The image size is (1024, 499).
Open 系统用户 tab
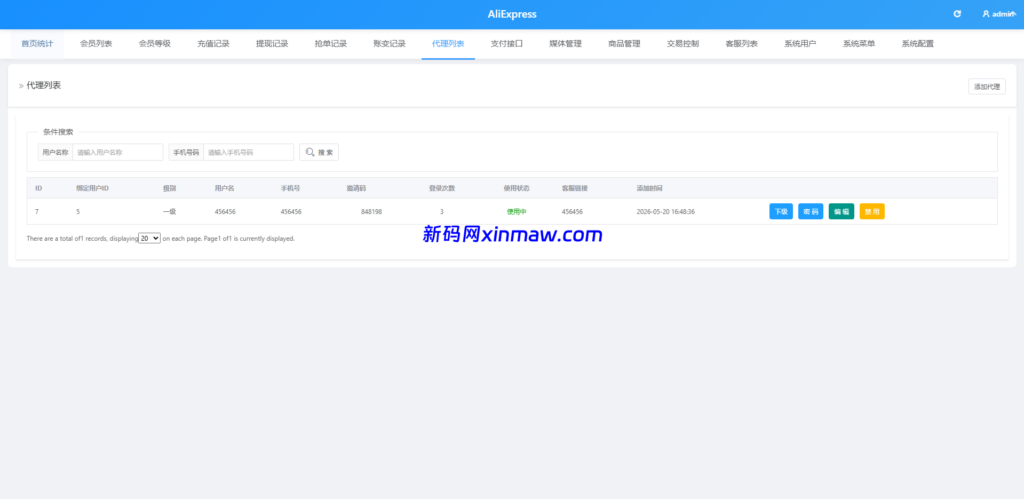(x=801, y=44)
